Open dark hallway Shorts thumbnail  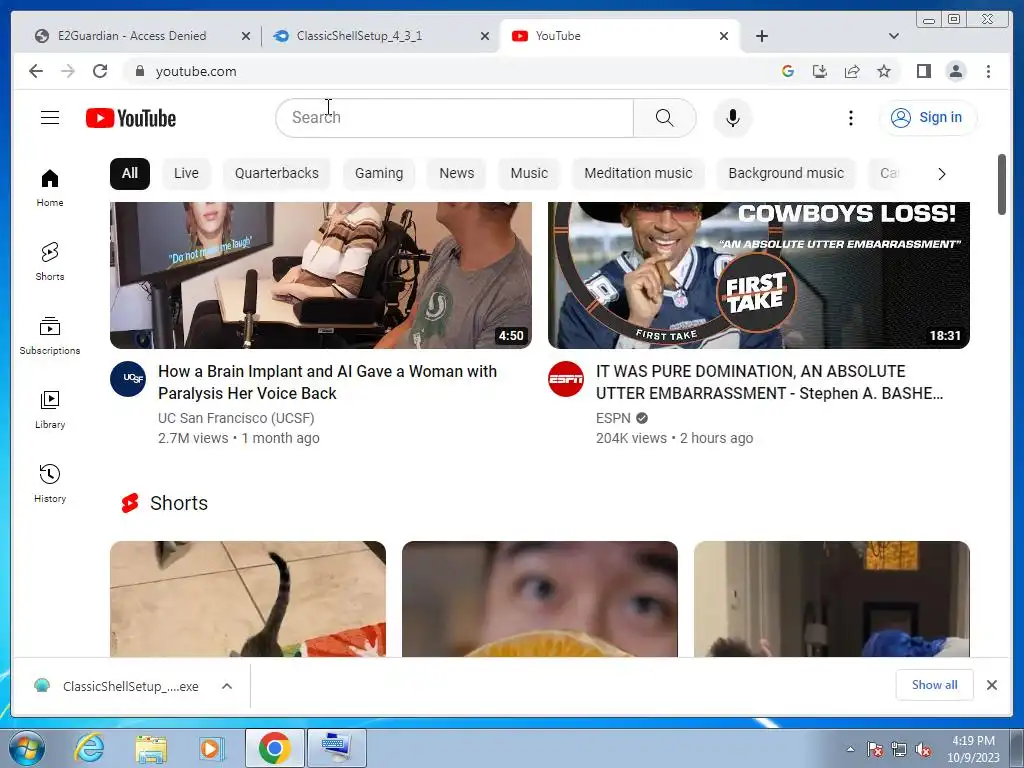point(831,599)
